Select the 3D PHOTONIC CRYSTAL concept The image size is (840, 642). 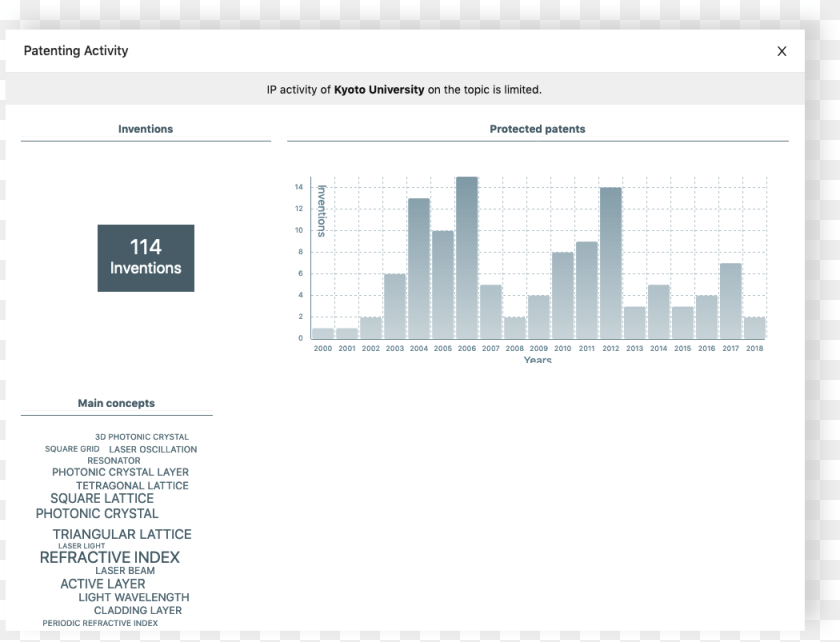142,437
